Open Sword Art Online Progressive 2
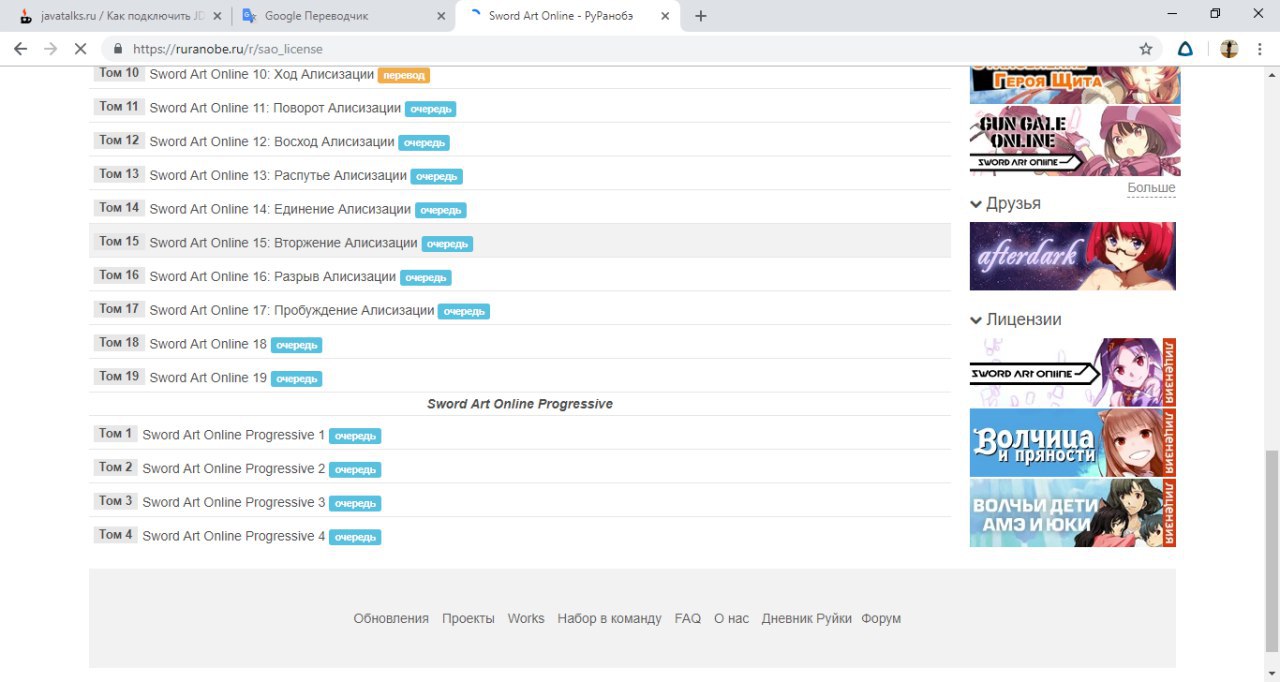Screen dimensions: 1280x682 coord(233,468)
